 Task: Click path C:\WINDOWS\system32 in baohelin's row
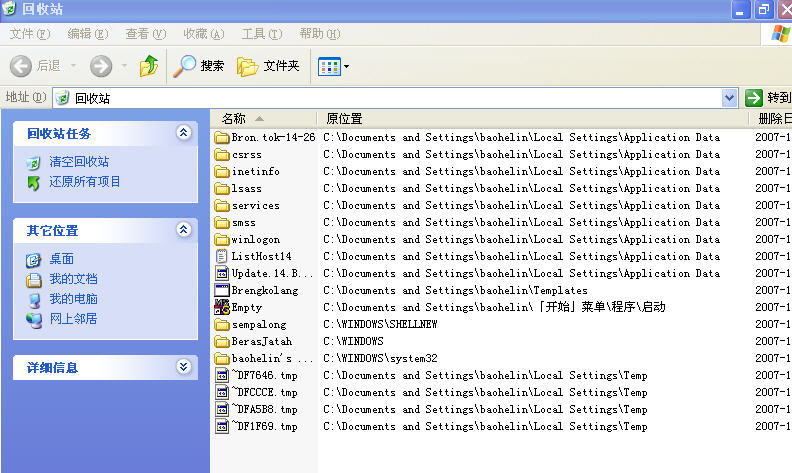380,358
